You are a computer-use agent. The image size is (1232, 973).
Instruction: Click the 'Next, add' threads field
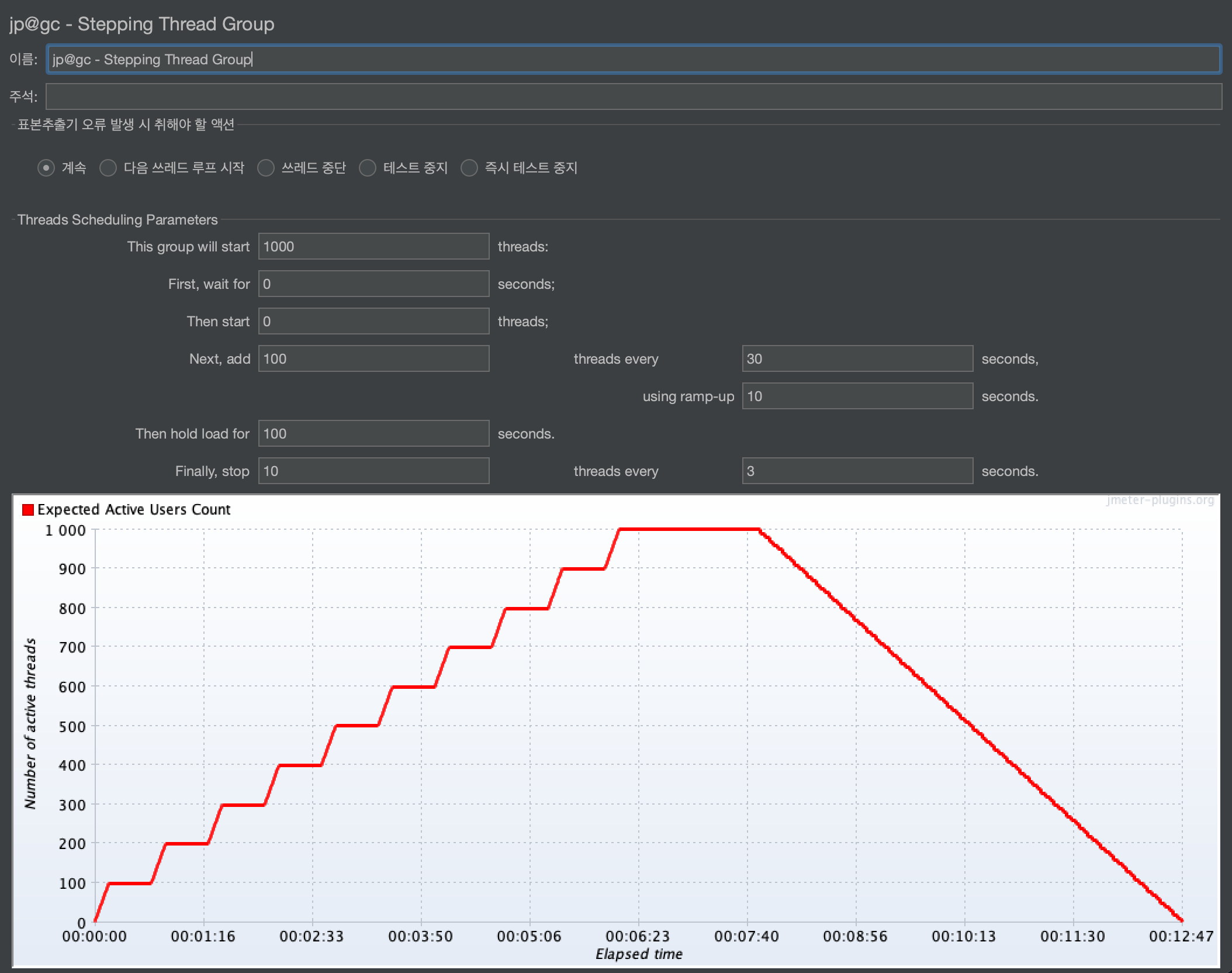pos(373,359)
